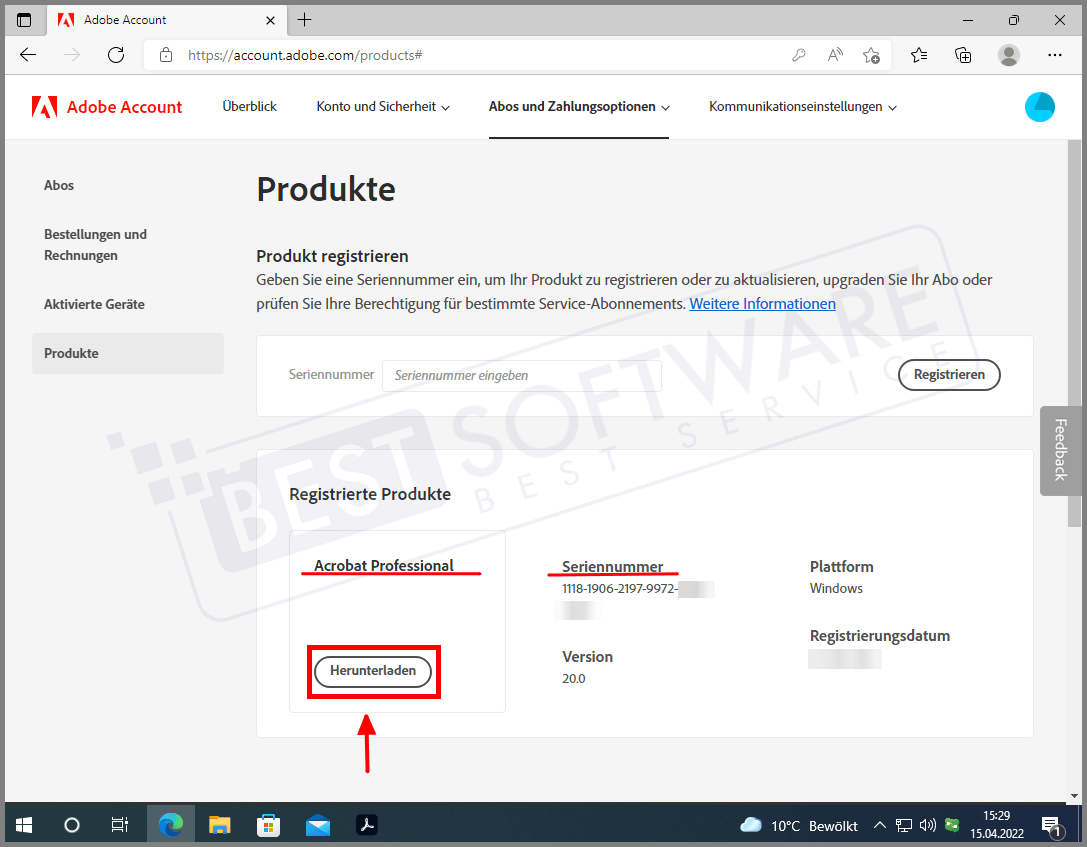Open the browser profile icon
Image resolution: width=1087 pixels, height=847 pixels.
point(1009,55)
